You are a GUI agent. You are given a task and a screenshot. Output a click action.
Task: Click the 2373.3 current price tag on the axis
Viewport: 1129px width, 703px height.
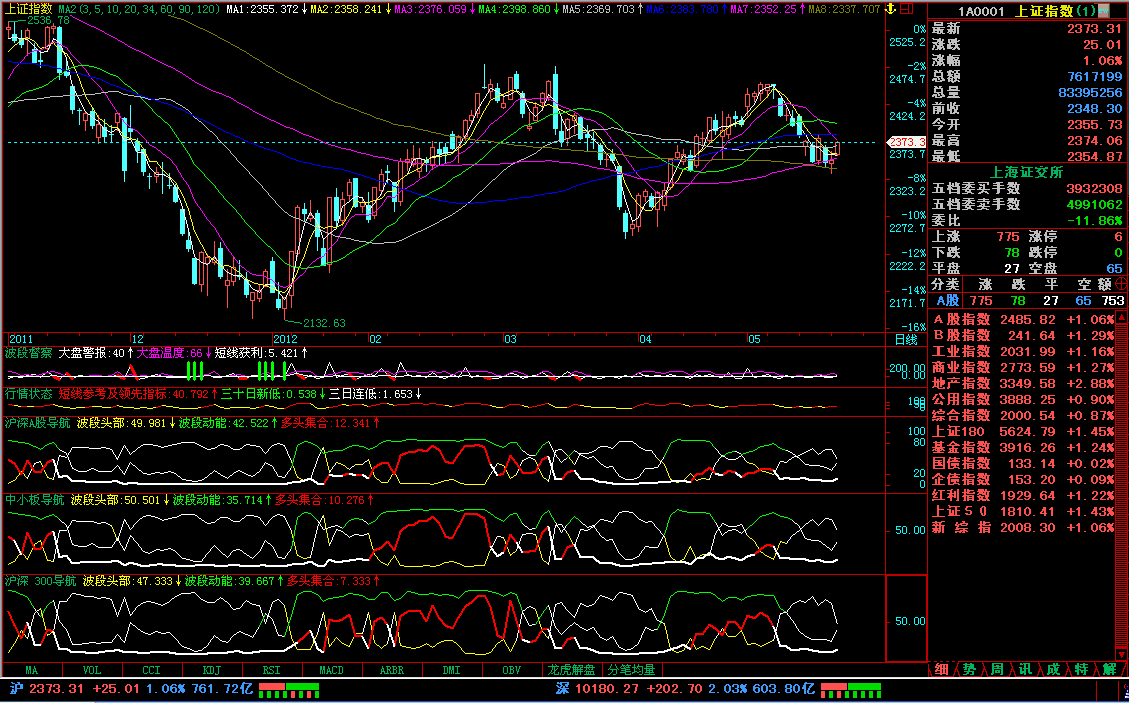coord(907,142)
